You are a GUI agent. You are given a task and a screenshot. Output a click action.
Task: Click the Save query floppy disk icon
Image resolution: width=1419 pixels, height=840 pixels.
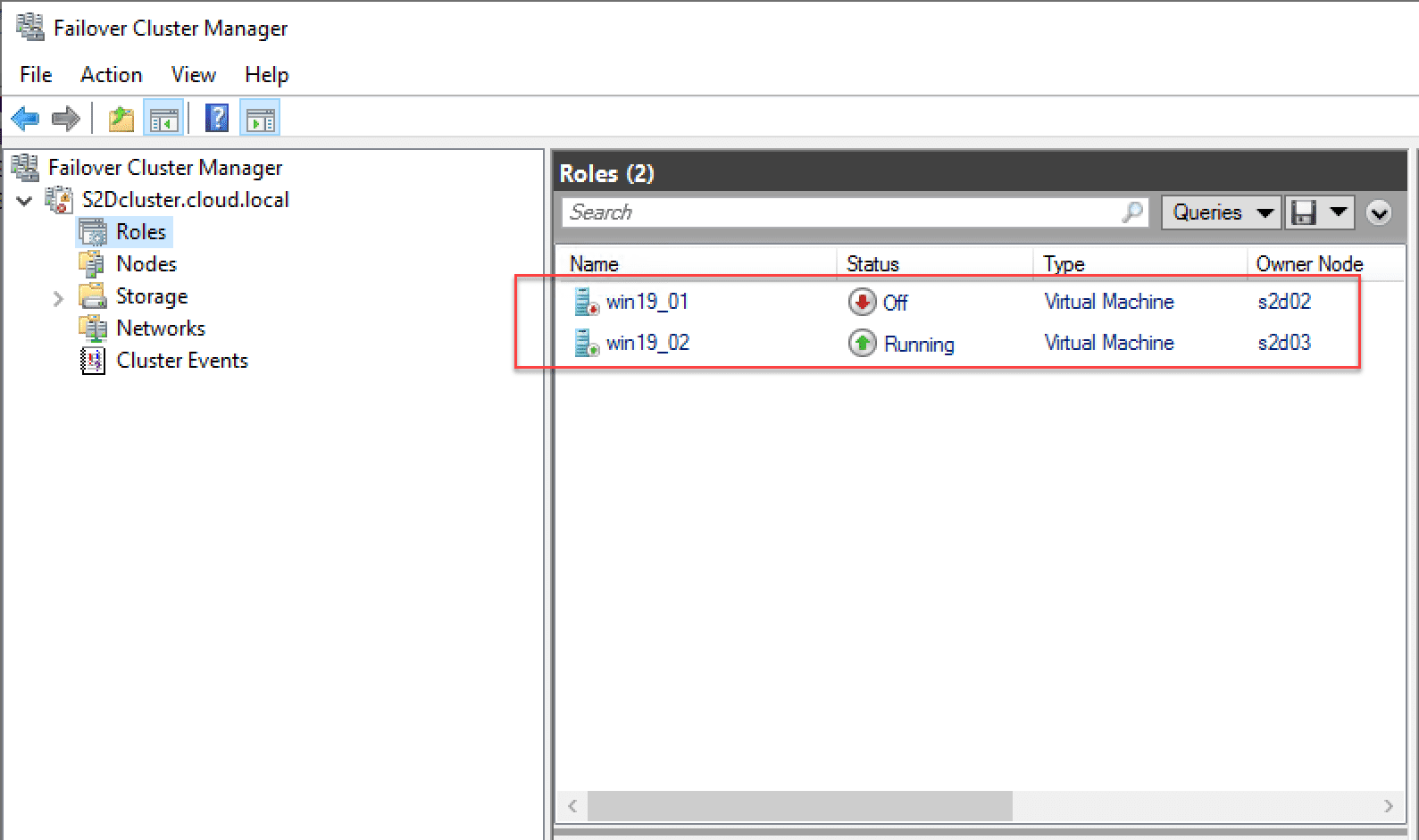(x=1304, y=212)
